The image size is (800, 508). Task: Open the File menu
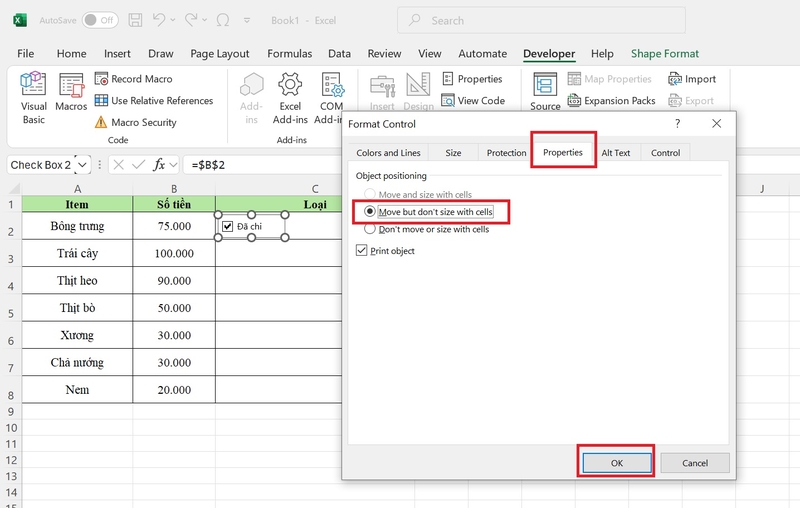coord(26,54)
